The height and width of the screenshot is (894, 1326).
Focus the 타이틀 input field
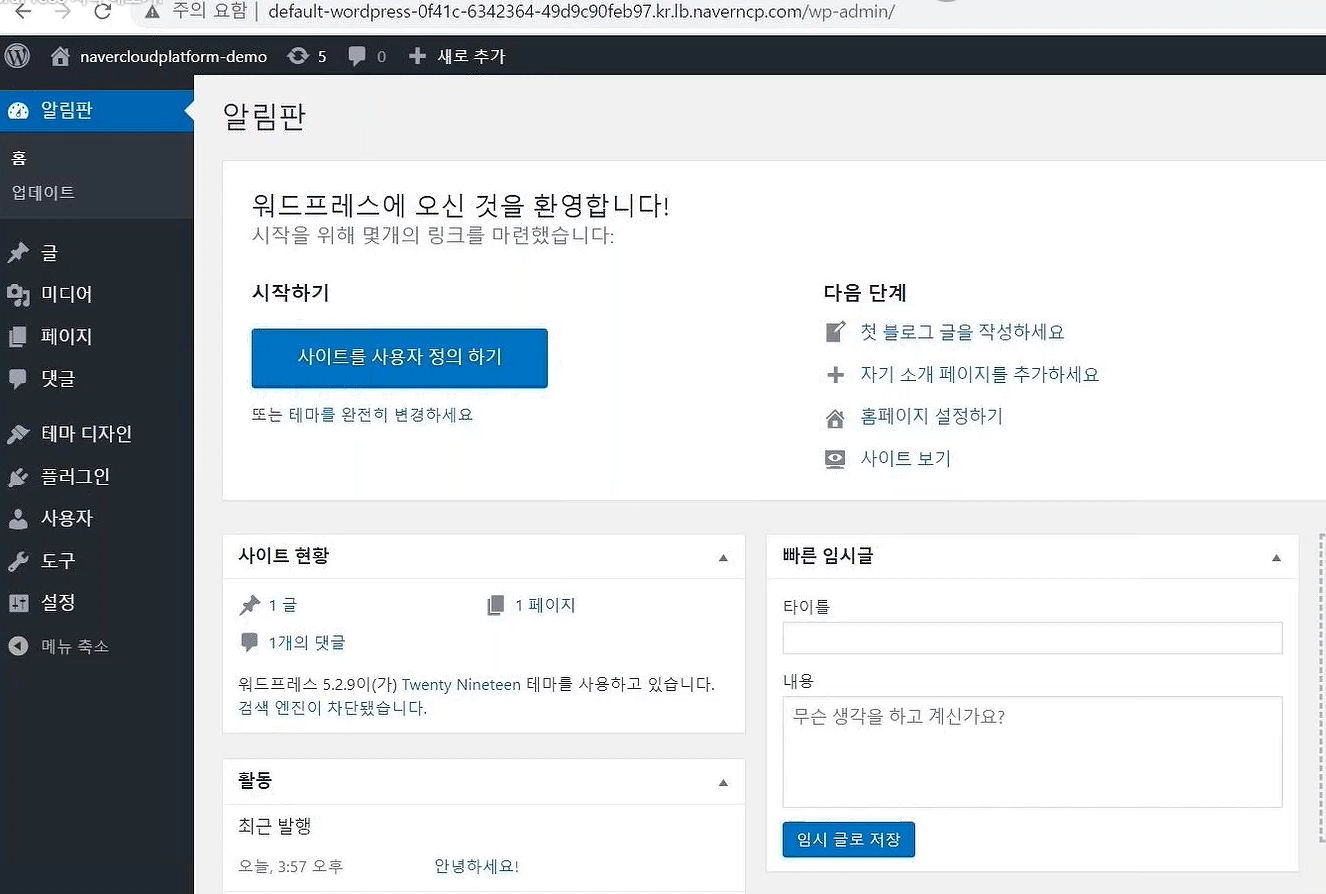pyautogui.click(x=1032, y=638)
